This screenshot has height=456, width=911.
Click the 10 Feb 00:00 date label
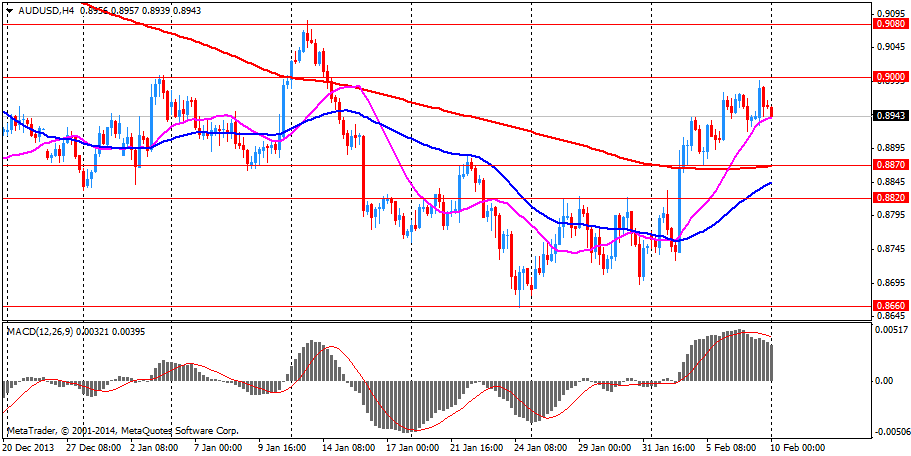click(796, 447)
